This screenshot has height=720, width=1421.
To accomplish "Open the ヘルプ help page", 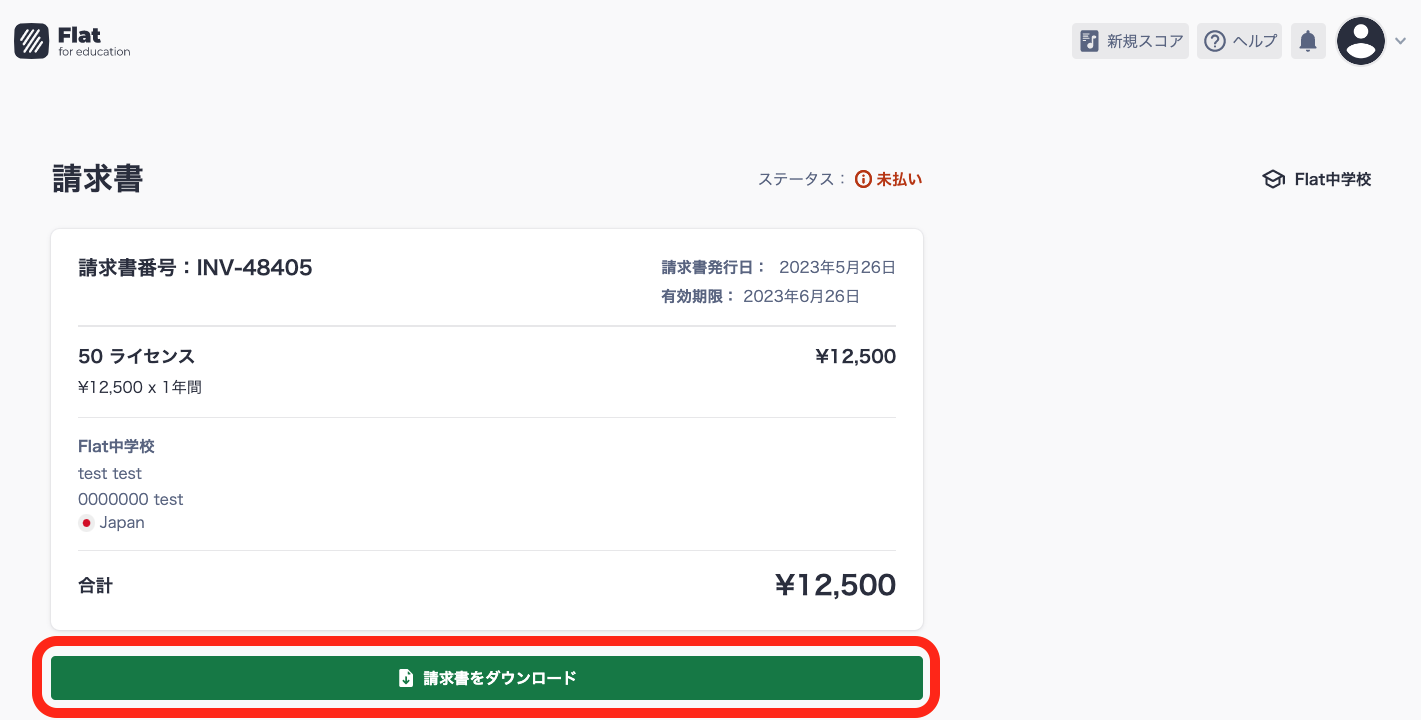I will [x=1239, y=40].
